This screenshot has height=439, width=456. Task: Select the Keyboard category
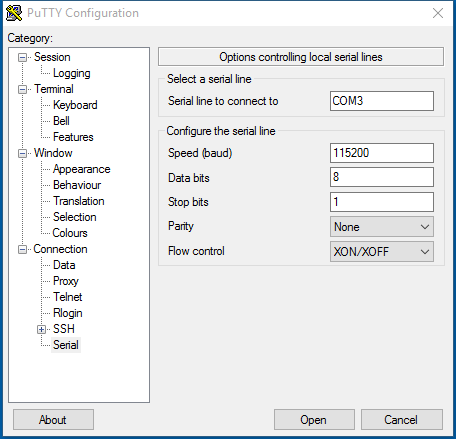(x=75, y=105)
